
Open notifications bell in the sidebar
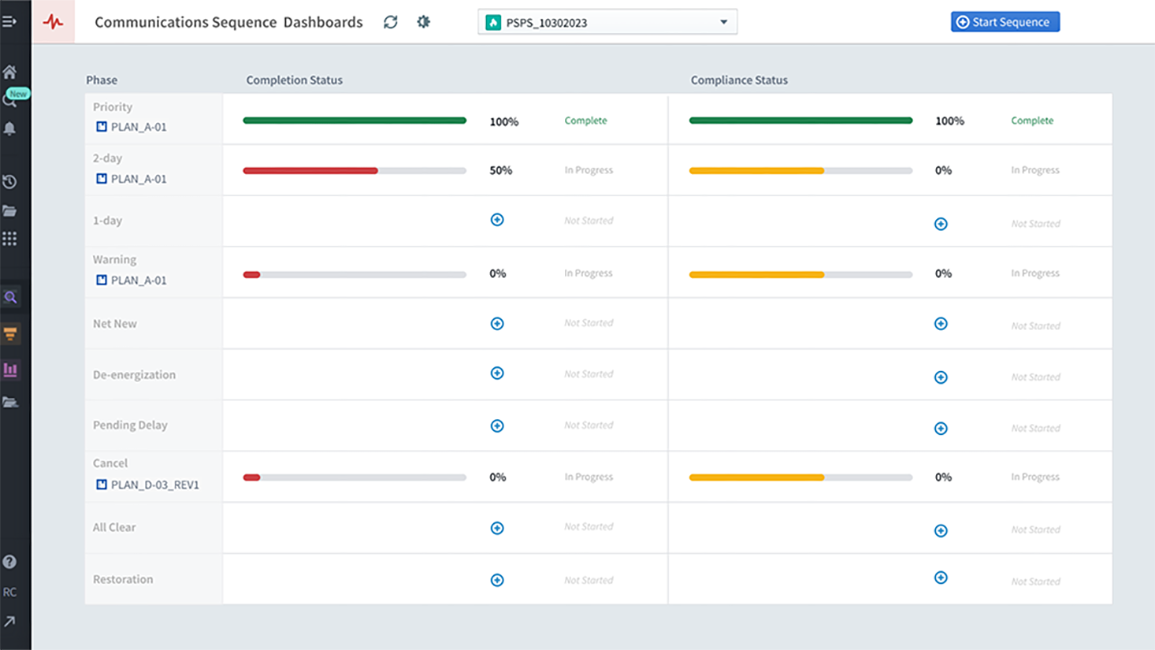10,129
